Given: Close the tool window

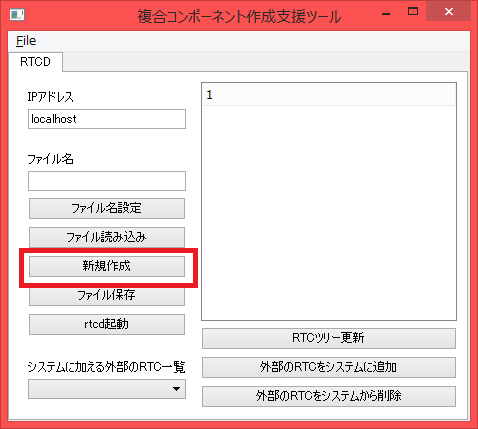Looking at the screenshot, I should [x=449, y=12].
